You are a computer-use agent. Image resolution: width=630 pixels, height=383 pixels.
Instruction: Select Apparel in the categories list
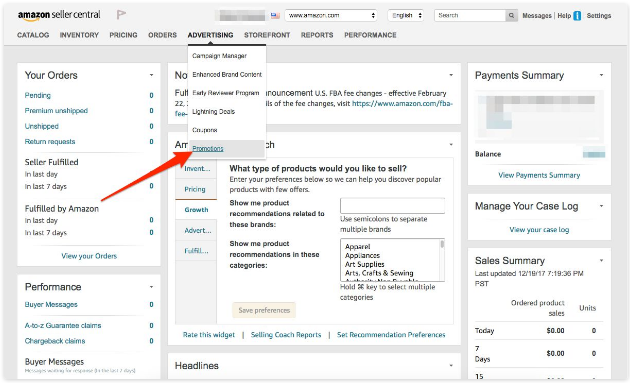click(358, 247)
